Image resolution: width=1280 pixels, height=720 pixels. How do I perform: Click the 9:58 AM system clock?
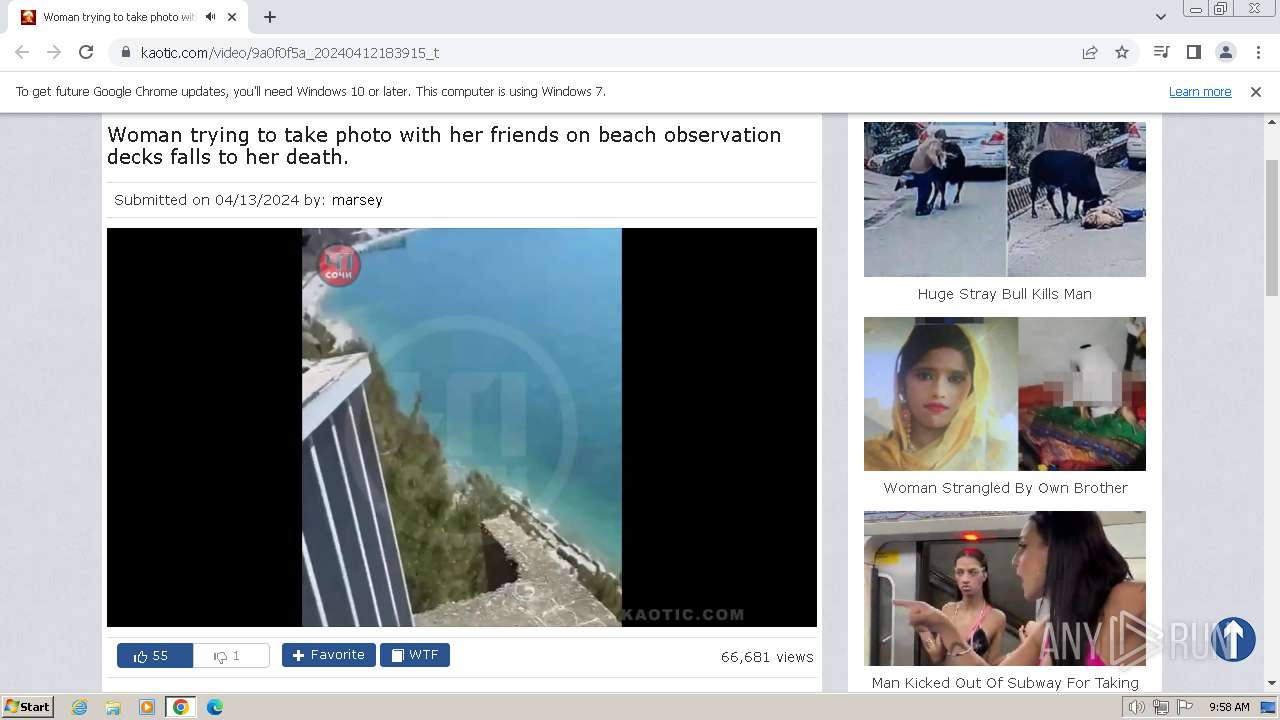point(1229,707)
